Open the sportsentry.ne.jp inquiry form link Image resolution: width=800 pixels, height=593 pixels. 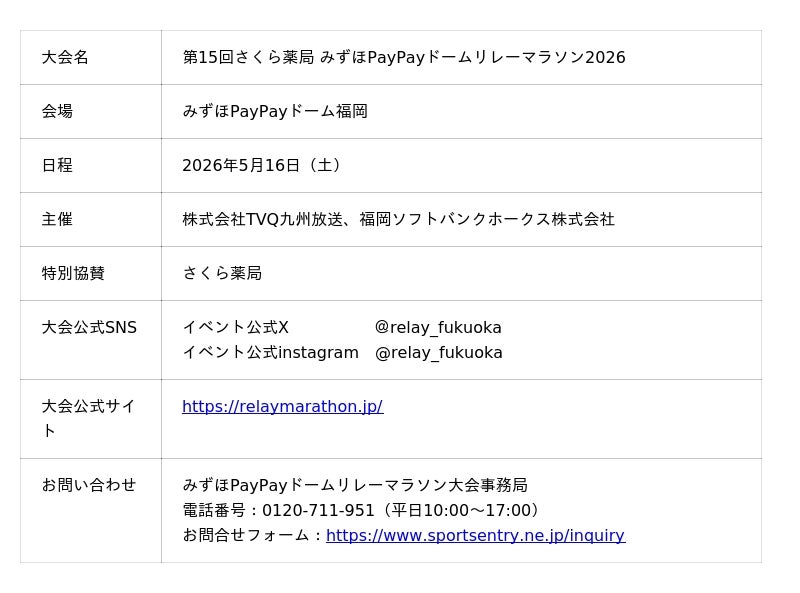[x=475, y=535]
